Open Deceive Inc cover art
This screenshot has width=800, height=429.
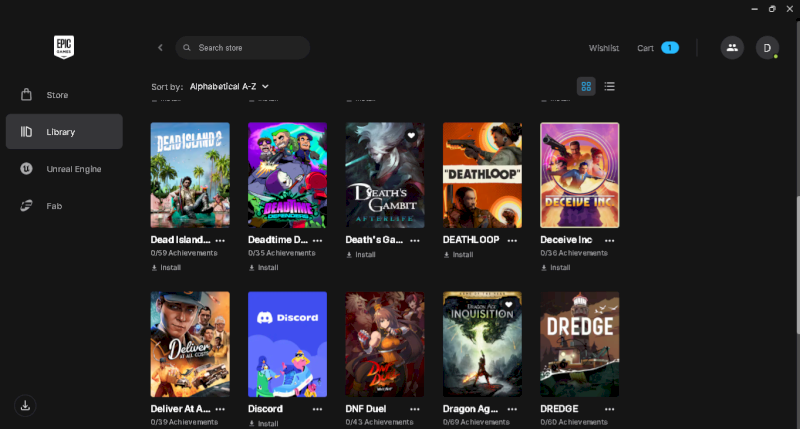580,175
